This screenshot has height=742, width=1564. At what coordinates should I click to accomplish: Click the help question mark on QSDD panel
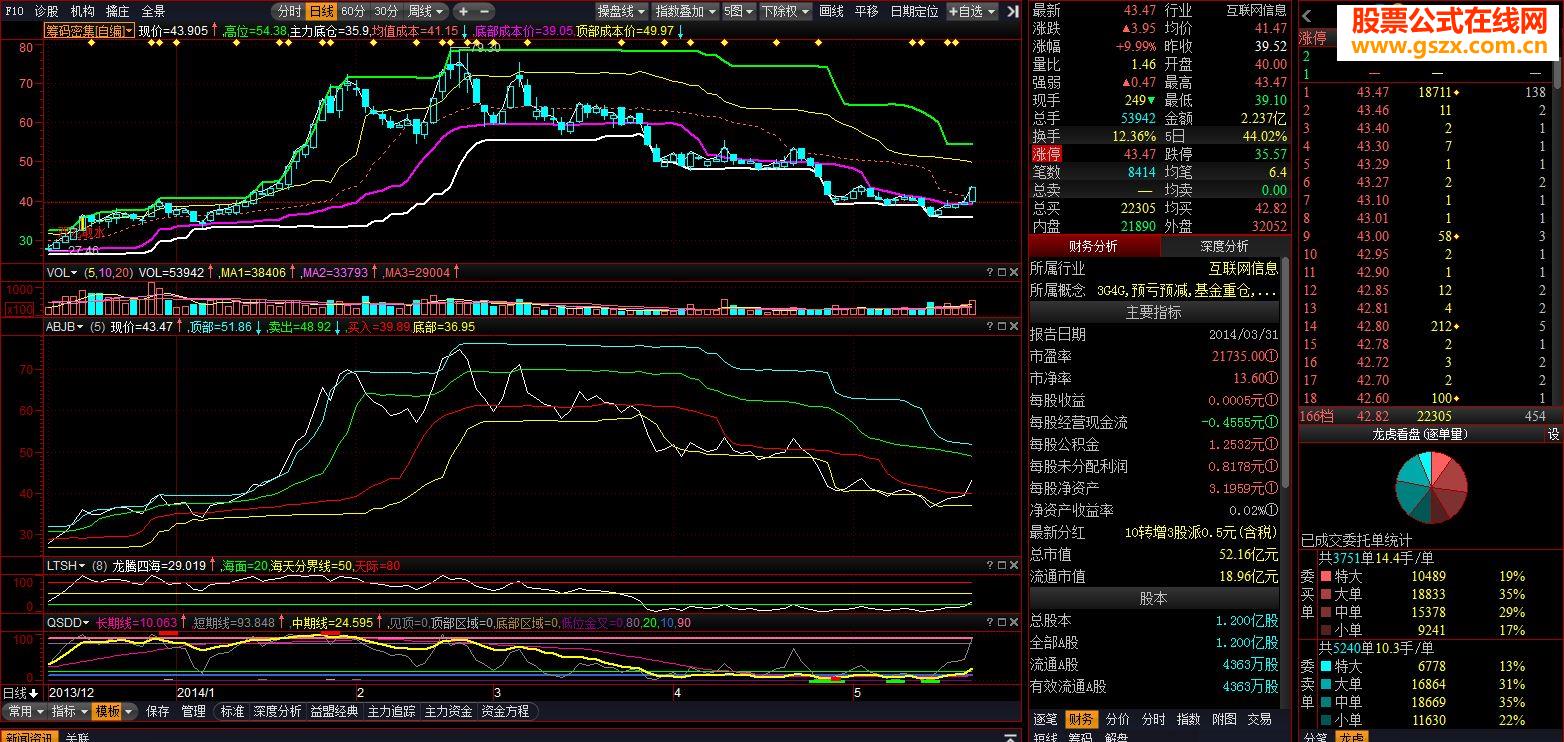990,622
